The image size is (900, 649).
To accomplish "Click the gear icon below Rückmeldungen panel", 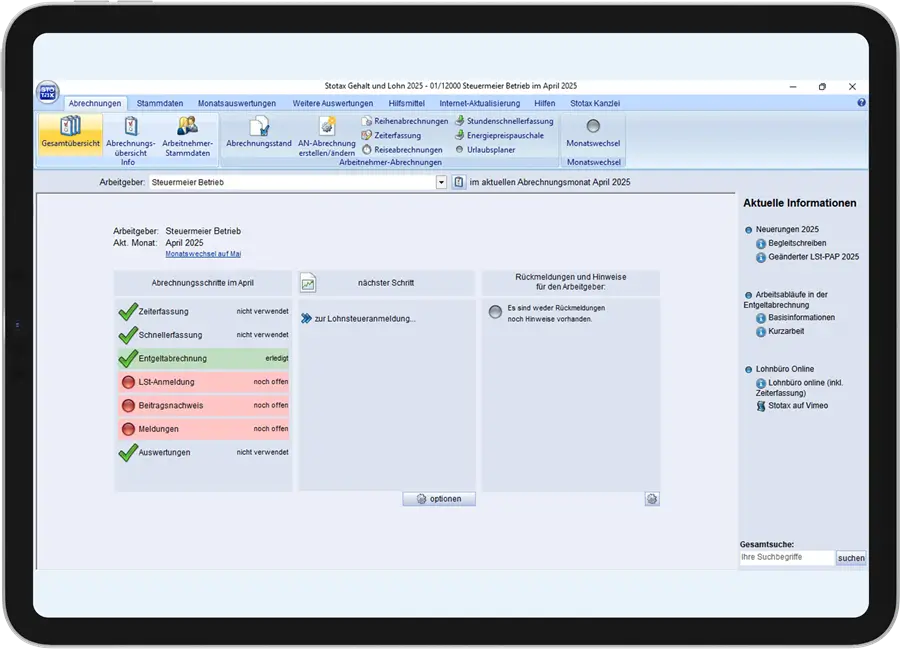I will coord(651,499).
